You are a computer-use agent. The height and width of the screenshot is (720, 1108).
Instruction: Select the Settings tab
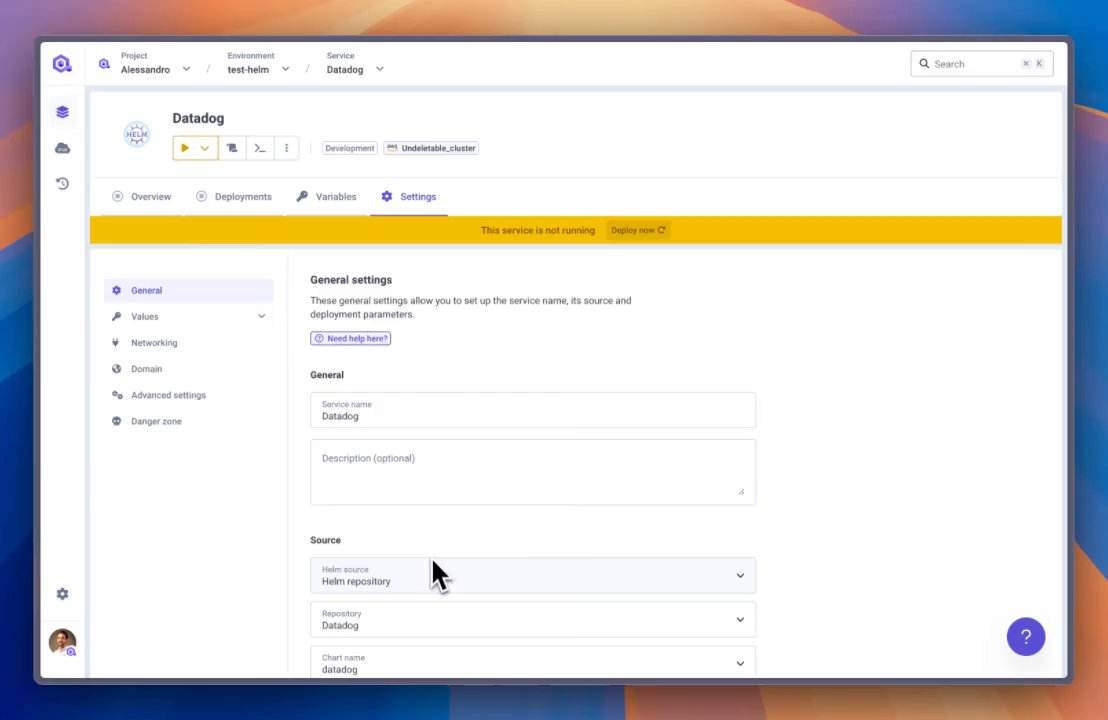click(409, 196)
